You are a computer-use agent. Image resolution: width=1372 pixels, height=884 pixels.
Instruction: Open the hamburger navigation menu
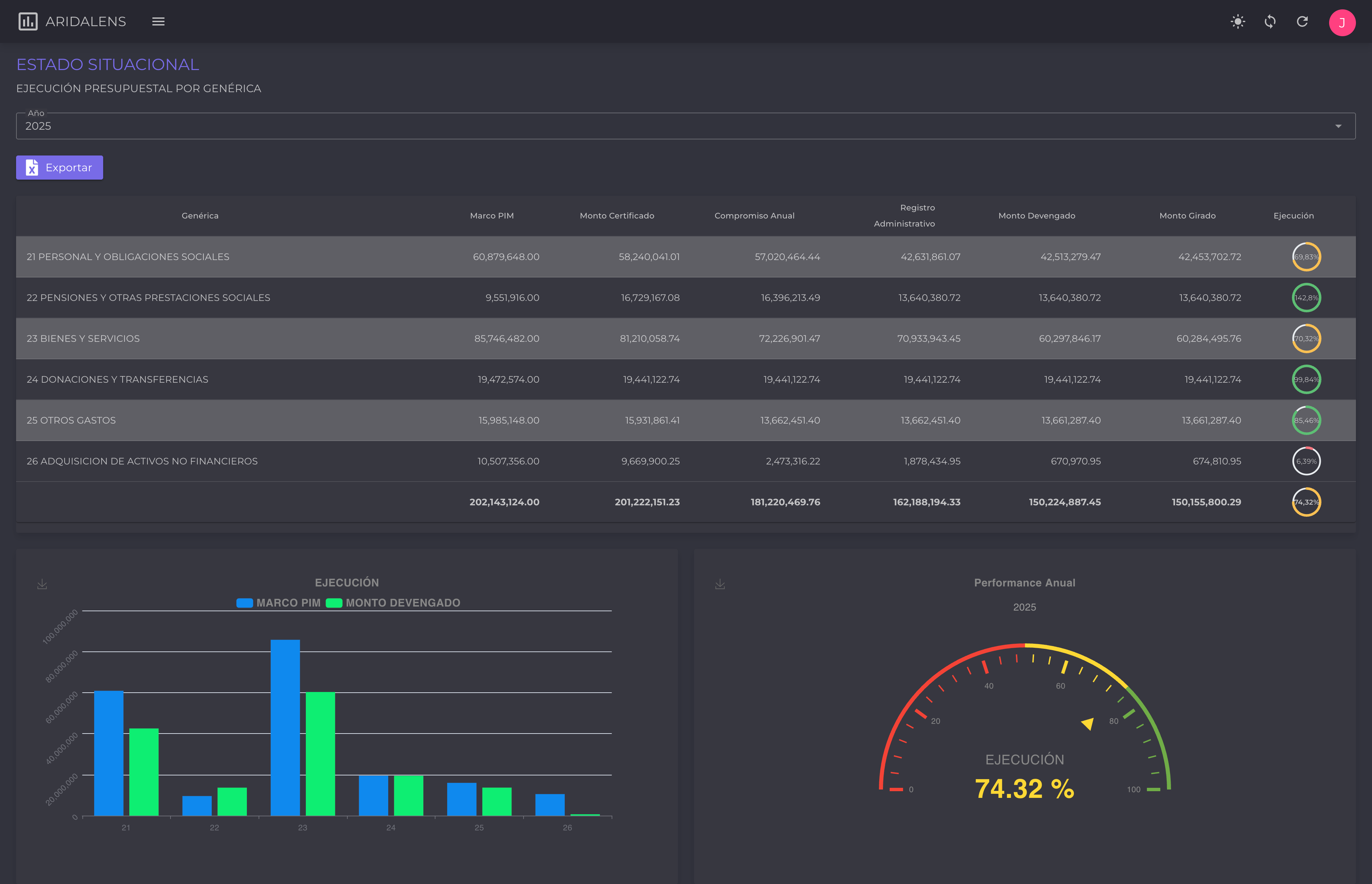[158, 22]
